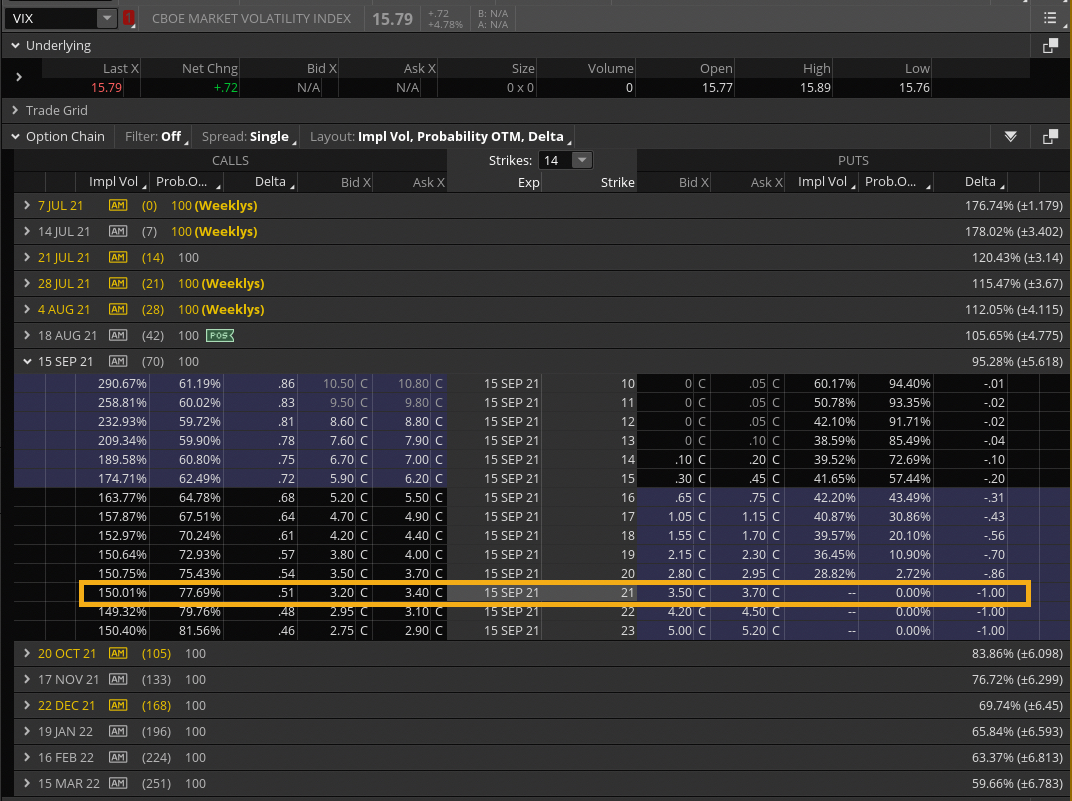Click the red clipboard link icon beside VIX
Viewport: 1072px width, 801px height.
(129, 18)
